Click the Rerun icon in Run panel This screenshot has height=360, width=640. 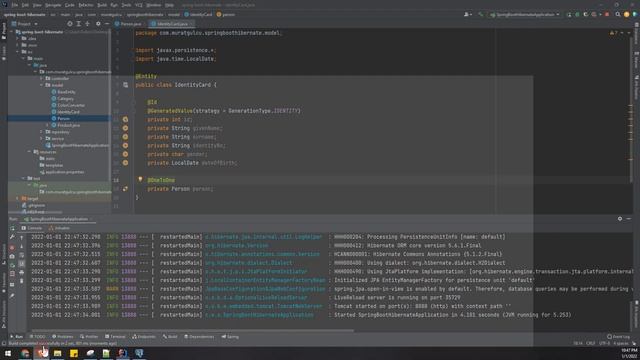[12, 228]
